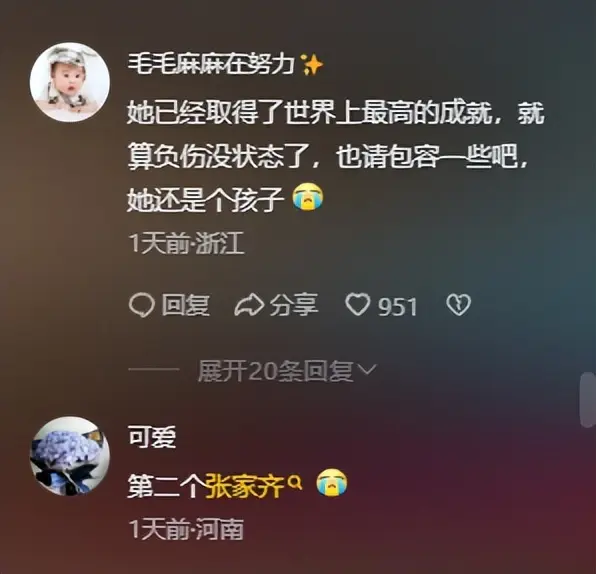
Task: Click the crying emoji after 她还是个孩子
Action: 308,196
